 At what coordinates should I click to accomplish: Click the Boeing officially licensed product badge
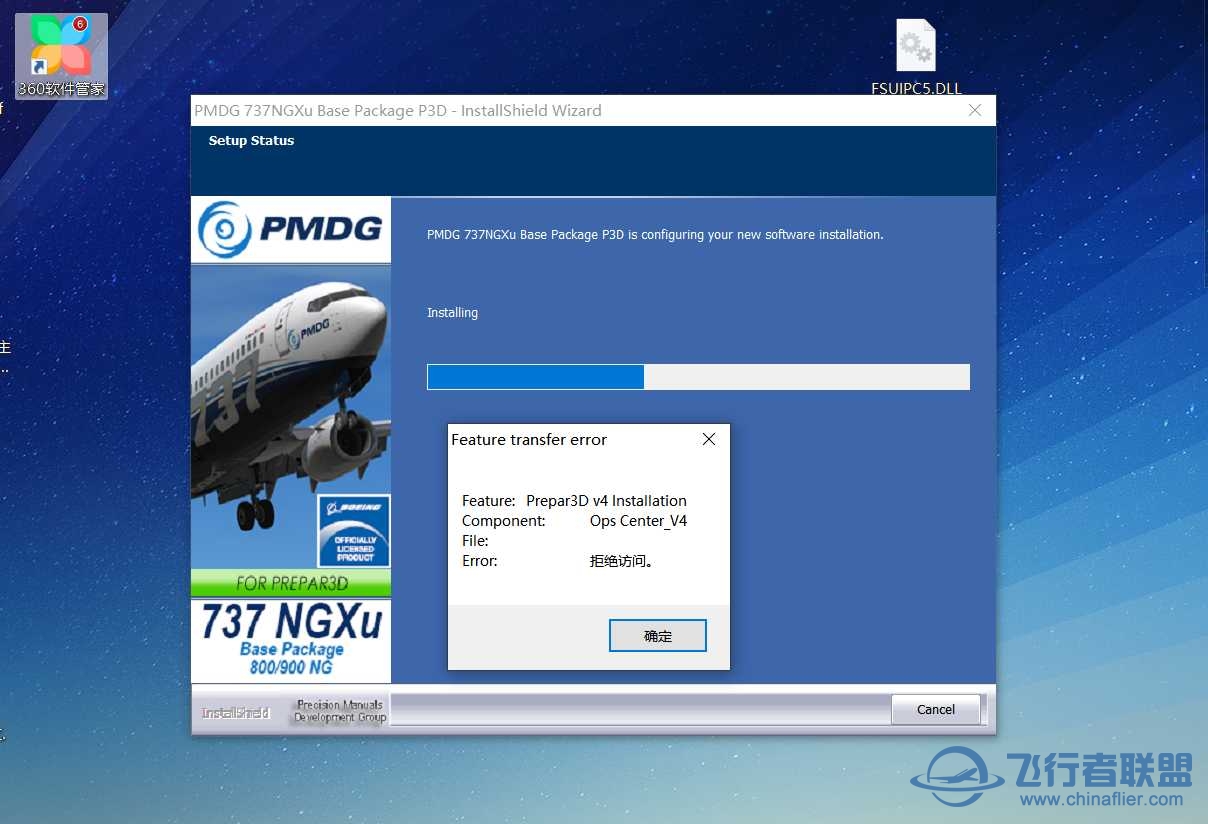(x=354, y=531)
